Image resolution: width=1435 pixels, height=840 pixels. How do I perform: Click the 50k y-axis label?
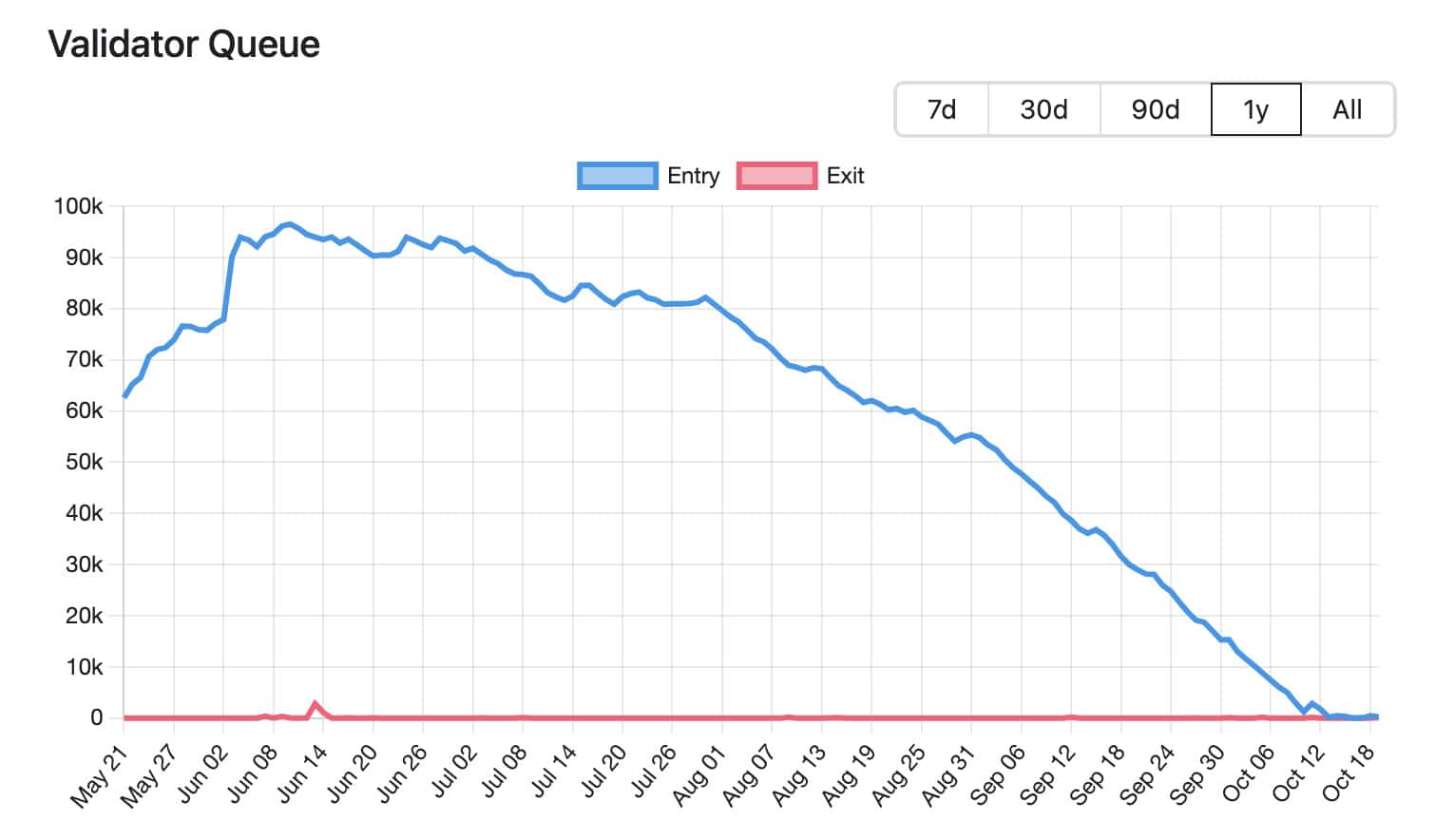click(84, 462)
